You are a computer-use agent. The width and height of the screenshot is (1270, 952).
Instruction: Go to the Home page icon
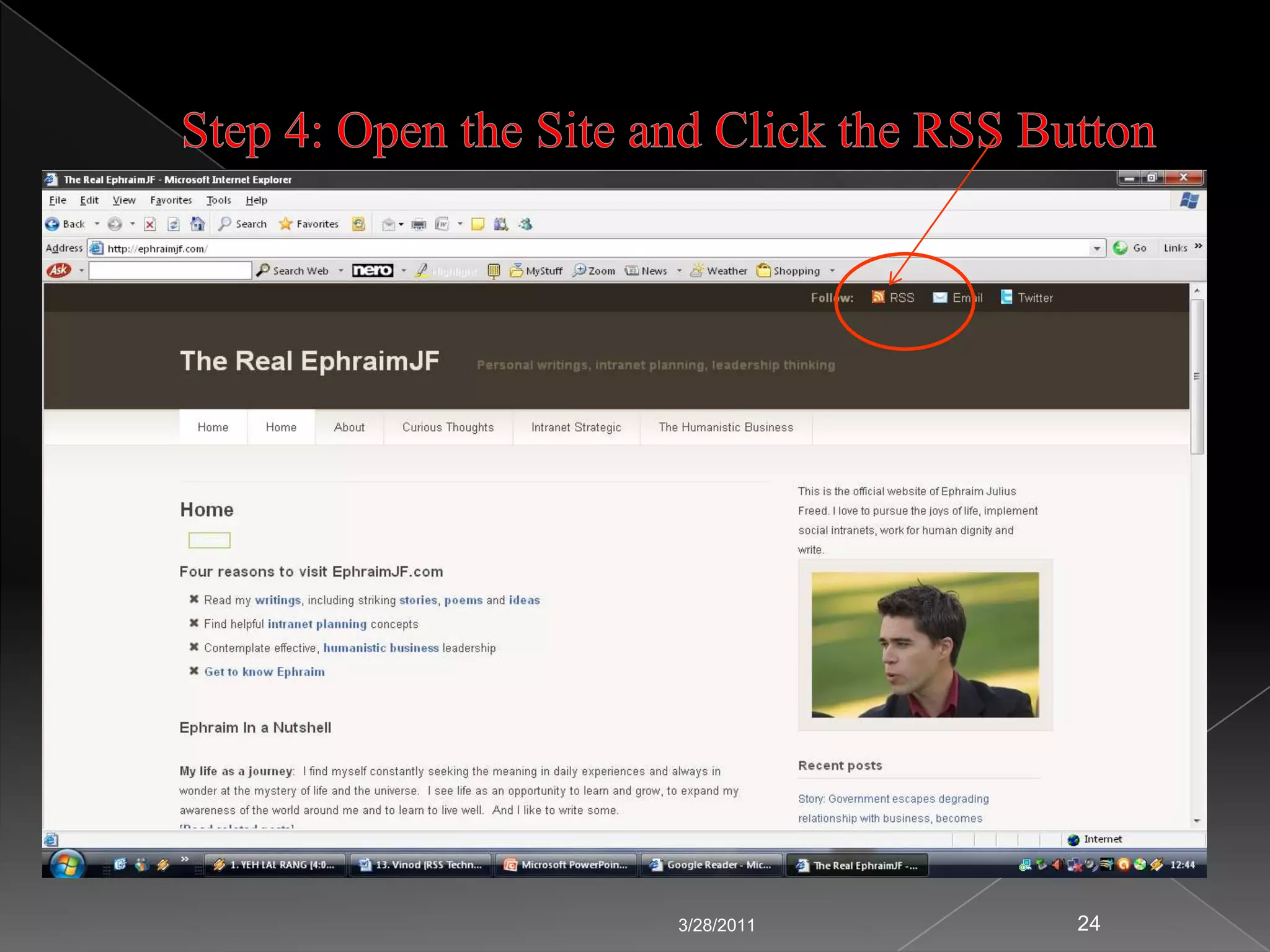coord(197,224)
